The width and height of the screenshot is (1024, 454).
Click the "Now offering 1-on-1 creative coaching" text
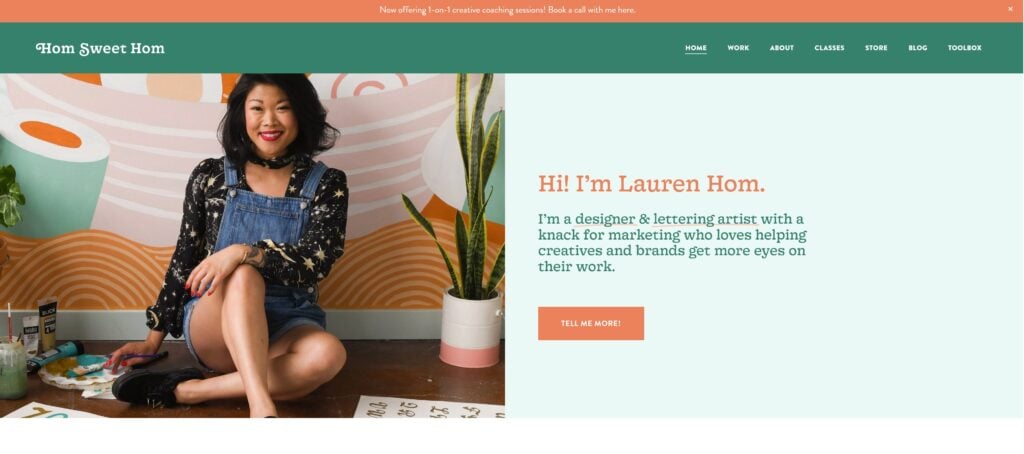click(462, 10)
